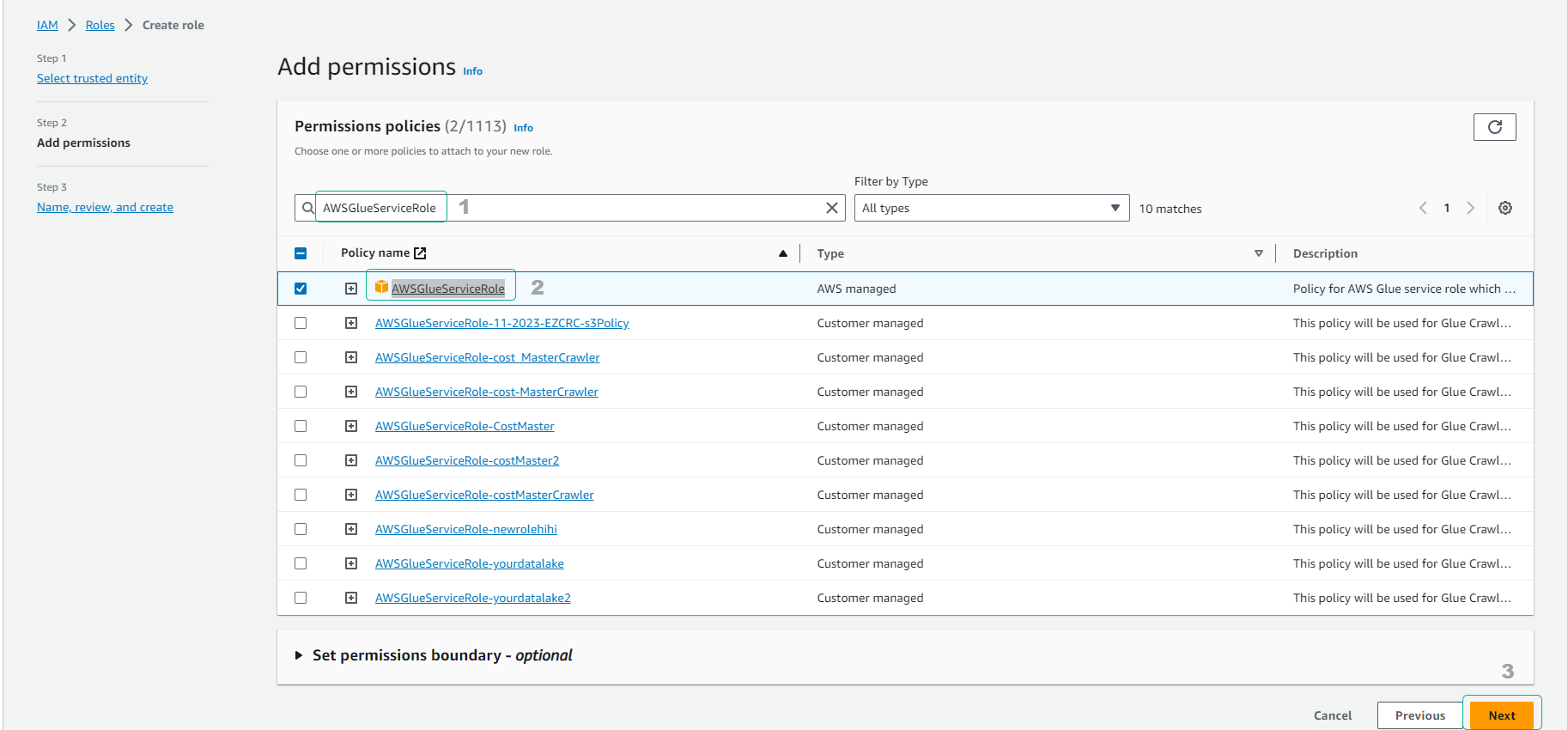Click the Description column header
Viewport: 1568px width, 730px height.
point(1325,253)
